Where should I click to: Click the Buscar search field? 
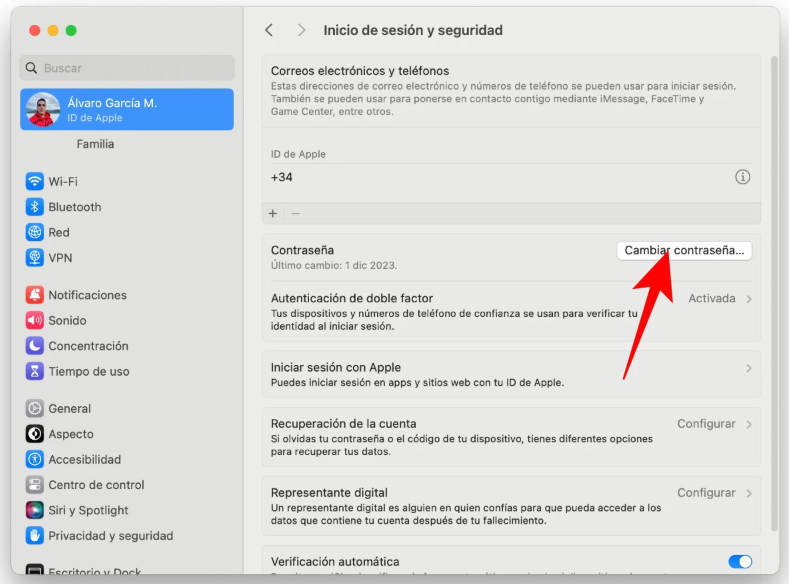pos(127,68)
